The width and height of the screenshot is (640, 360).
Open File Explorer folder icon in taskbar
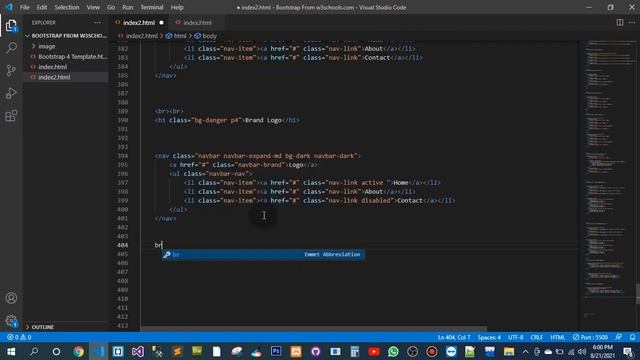click(x=509, y=351)
